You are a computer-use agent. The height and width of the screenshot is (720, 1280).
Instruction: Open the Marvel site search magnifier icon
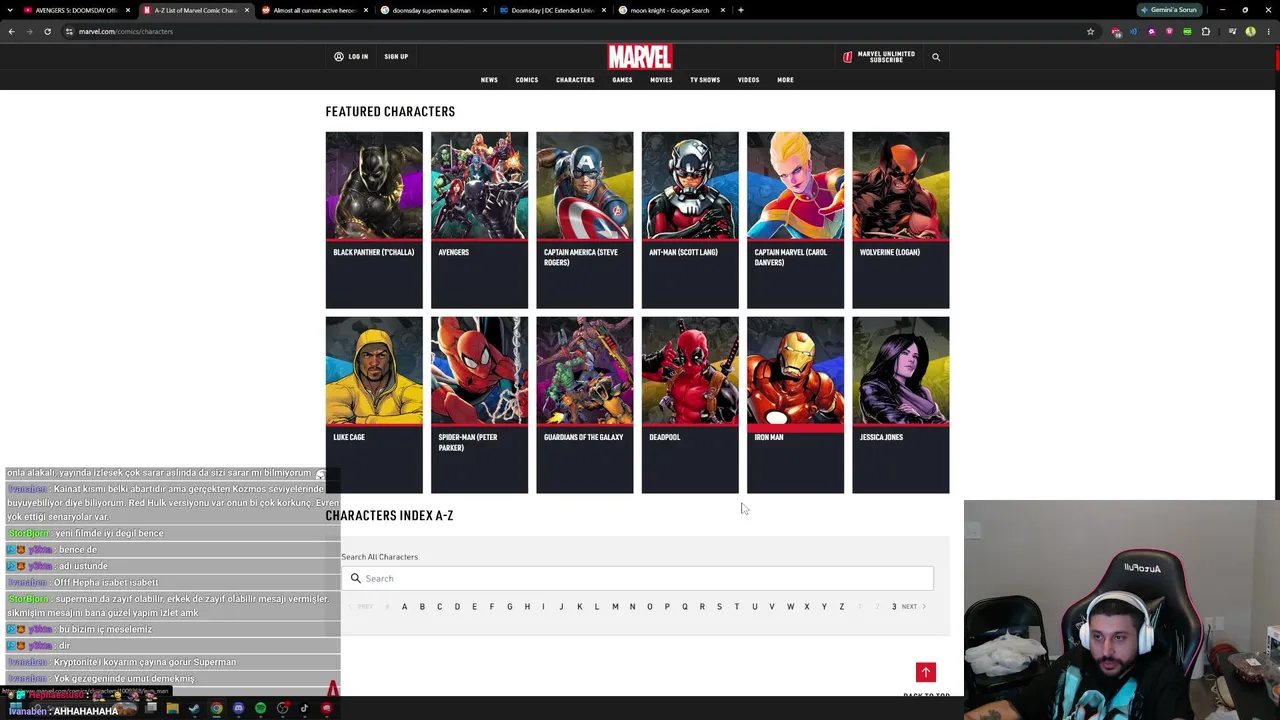click(936, 57)
